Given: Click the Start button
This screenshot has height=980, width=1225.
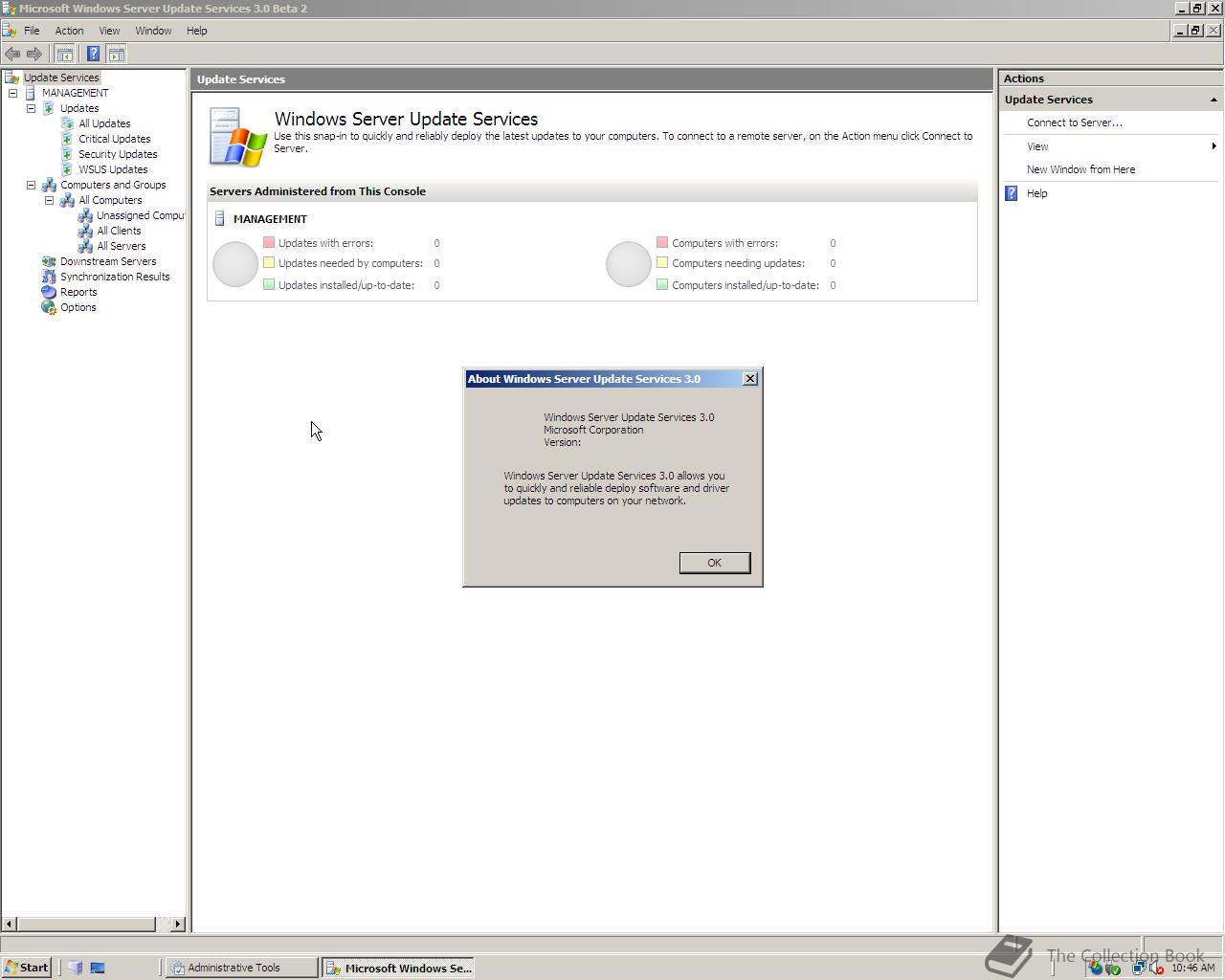Looking at the screenshot, I should (x=26, y=968).
